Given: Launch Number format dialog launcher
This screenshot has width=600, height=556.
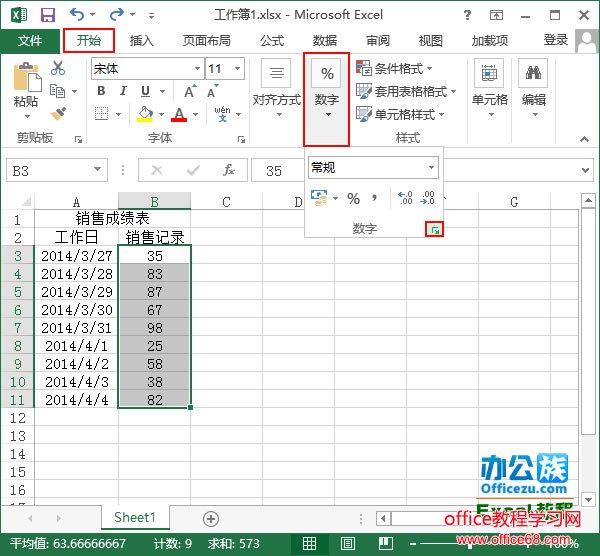Looking at the screenshot, I should (x=435, y=230).
